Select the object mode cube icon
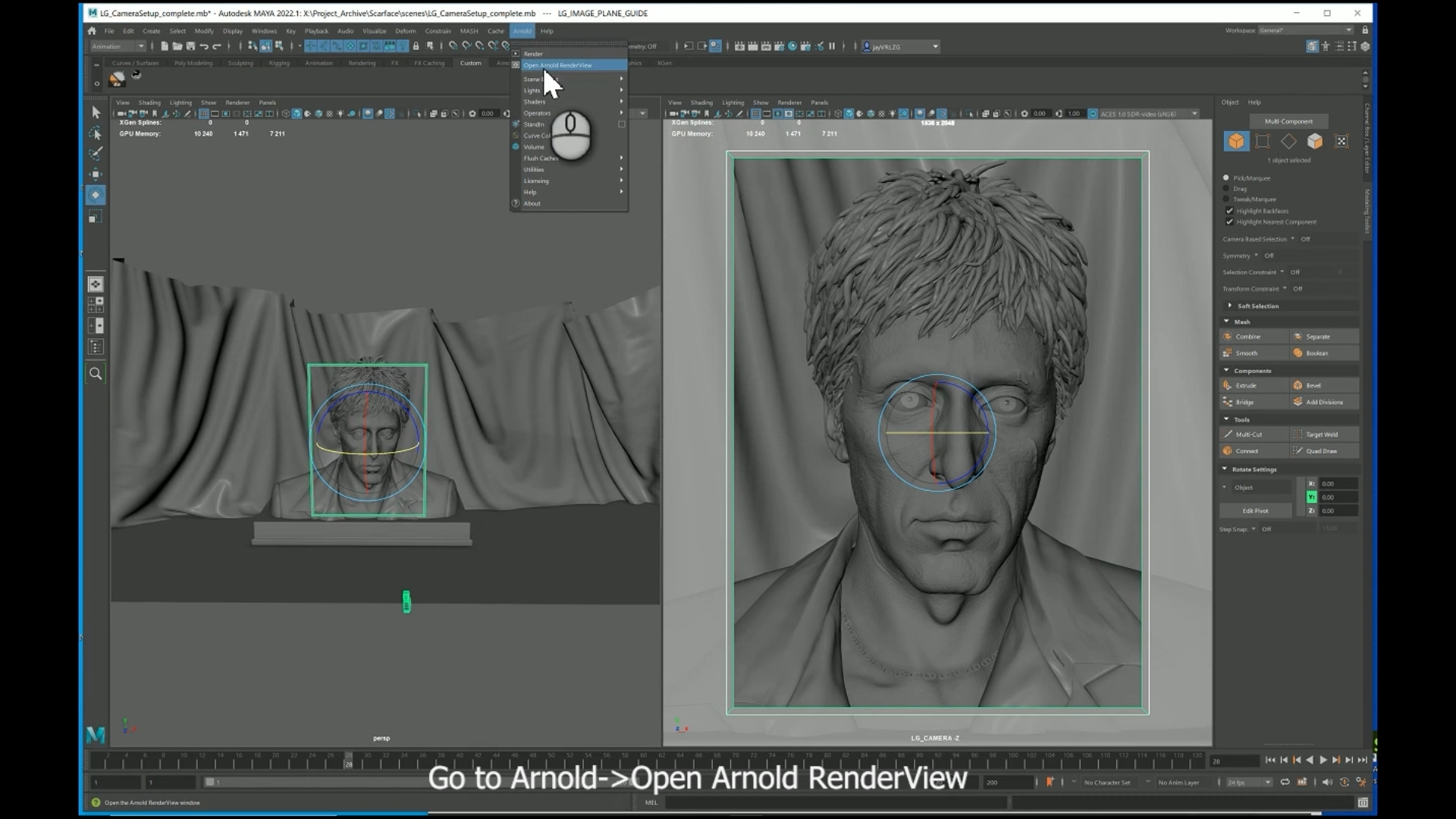 point(1236,142)
